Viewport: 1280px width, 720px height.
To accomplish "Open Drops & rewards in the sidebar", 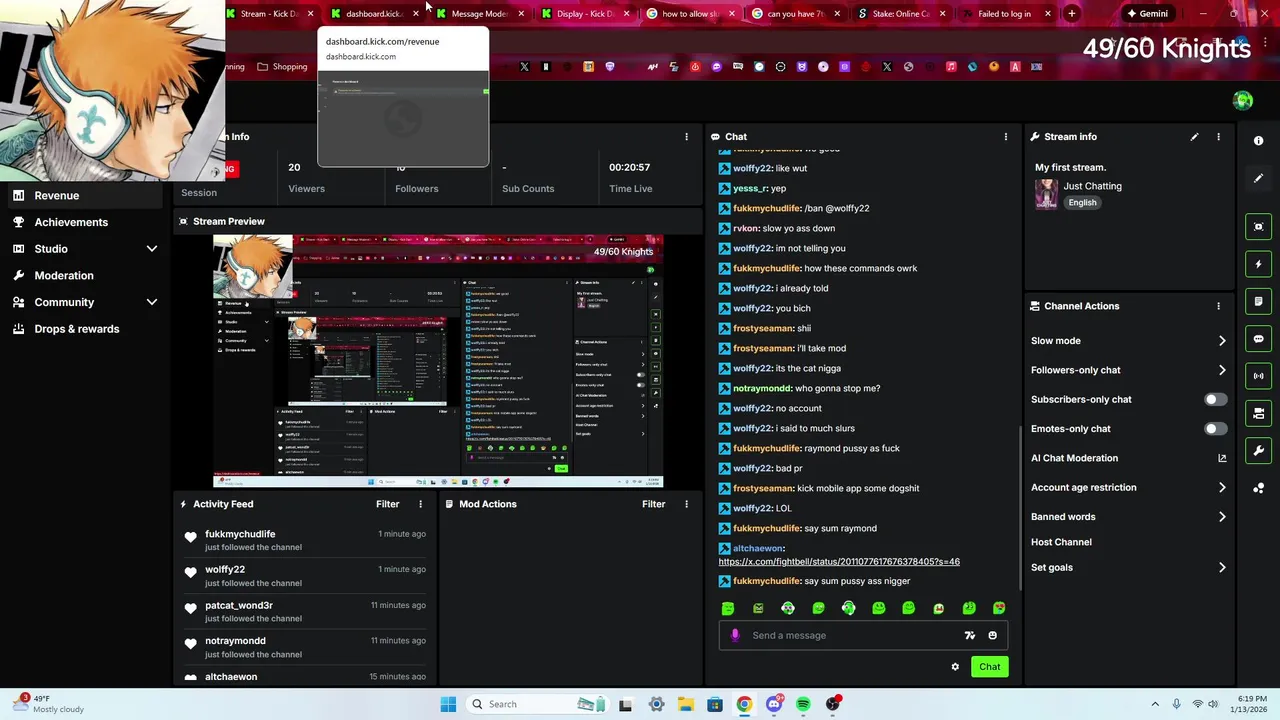I will 85,329.
